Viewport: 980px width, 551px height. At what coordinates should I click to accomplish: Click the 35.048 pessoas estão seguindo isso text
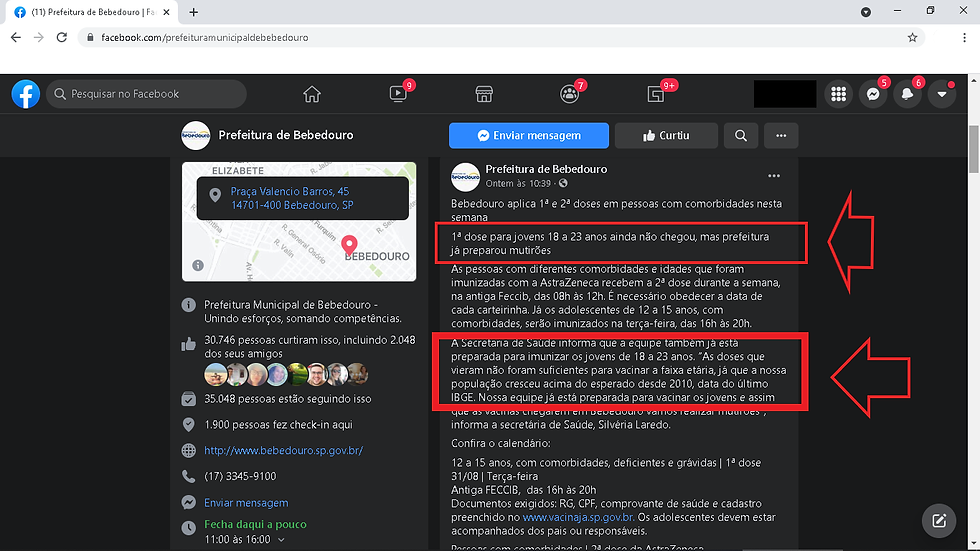coord(288,399)
